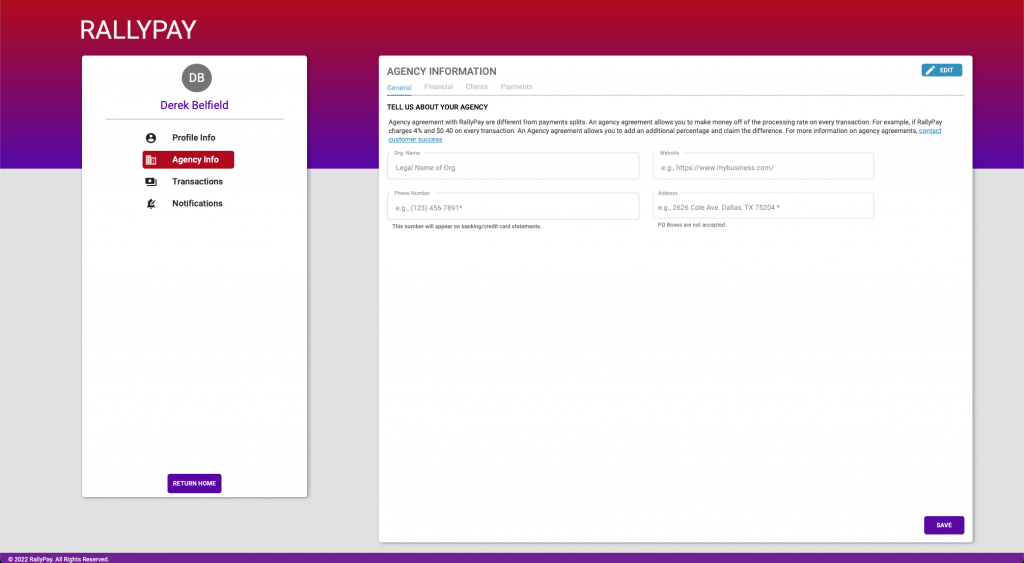The height and width of the screenshot is (563, 1024).
Task: Click the RALLYPAY logo
Action: coord(138,30)
